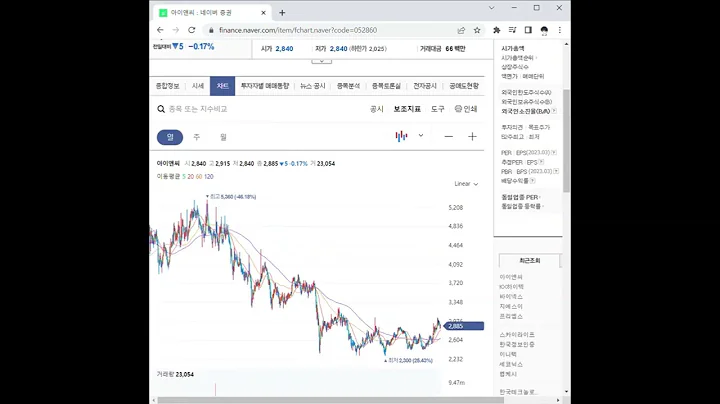Screen dimensions: 720x404
Task: Close the 아이엔씨 네이버 증권 tab
Action: 263,13
